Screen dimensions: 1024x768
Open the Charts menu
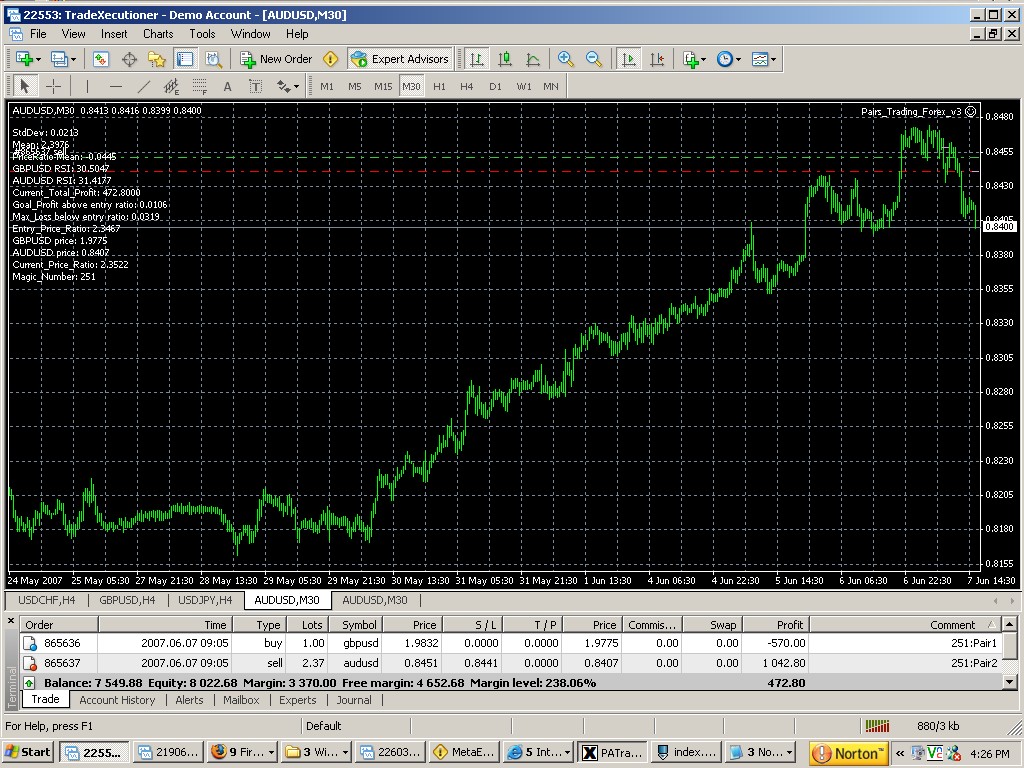coord(158,34)
